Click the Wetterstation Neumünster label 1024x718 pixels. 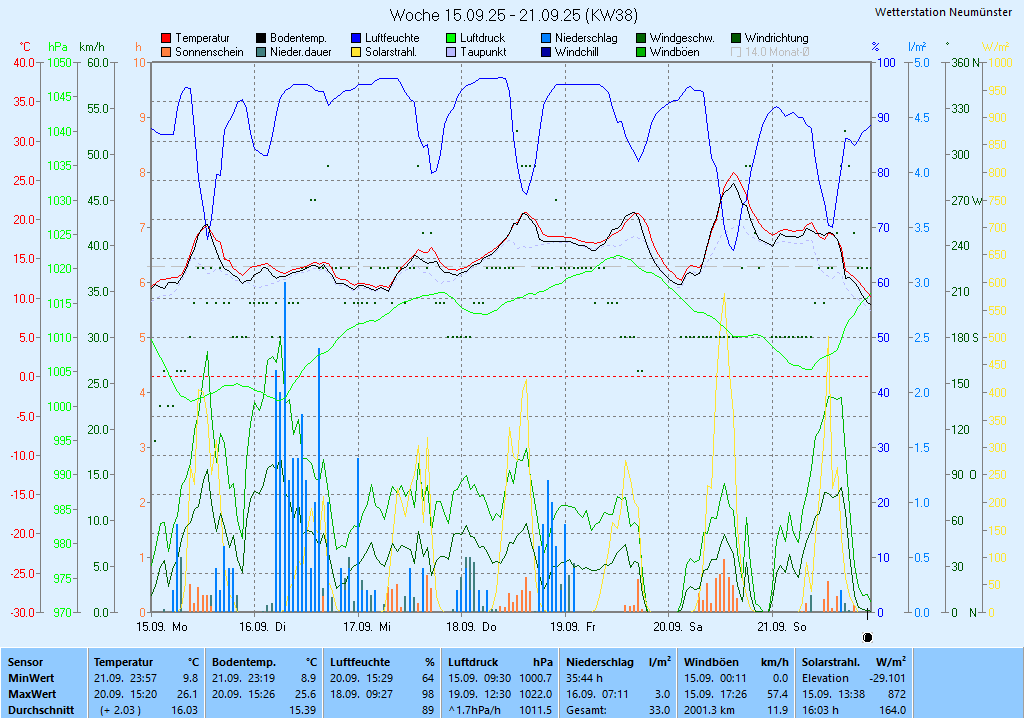point(942,12)
